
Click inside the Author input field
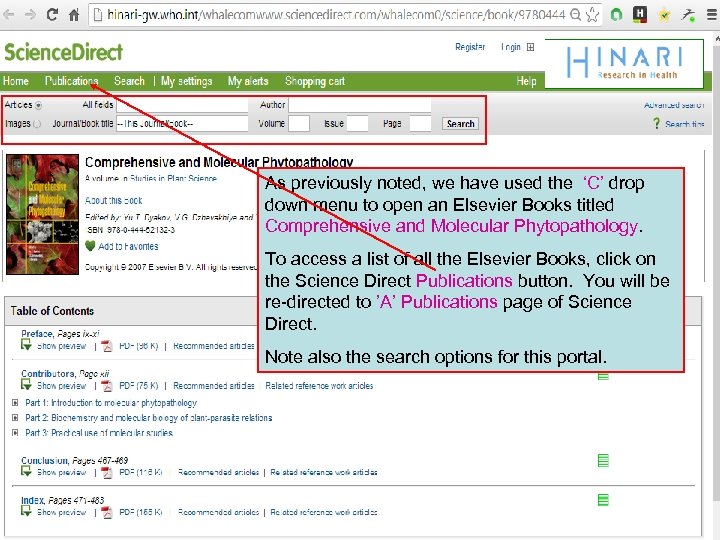(x=360, y=105)
